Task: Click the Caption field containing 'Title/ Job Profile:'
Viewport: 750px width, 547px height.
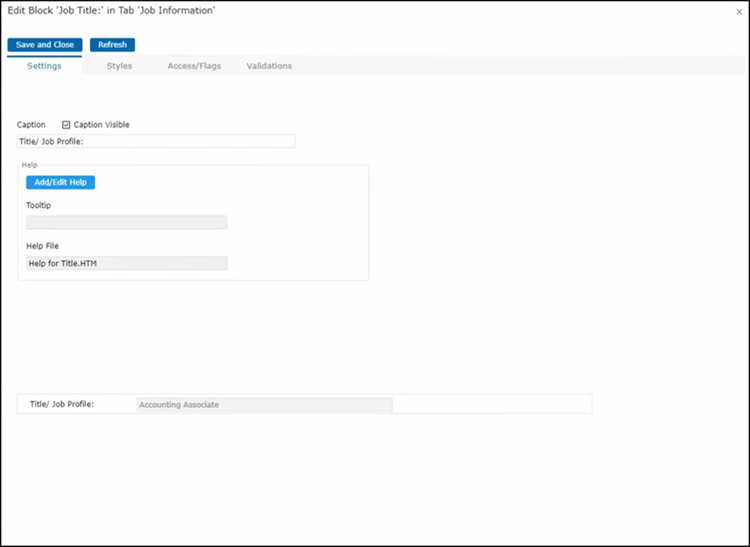Action: pos(156,142)
